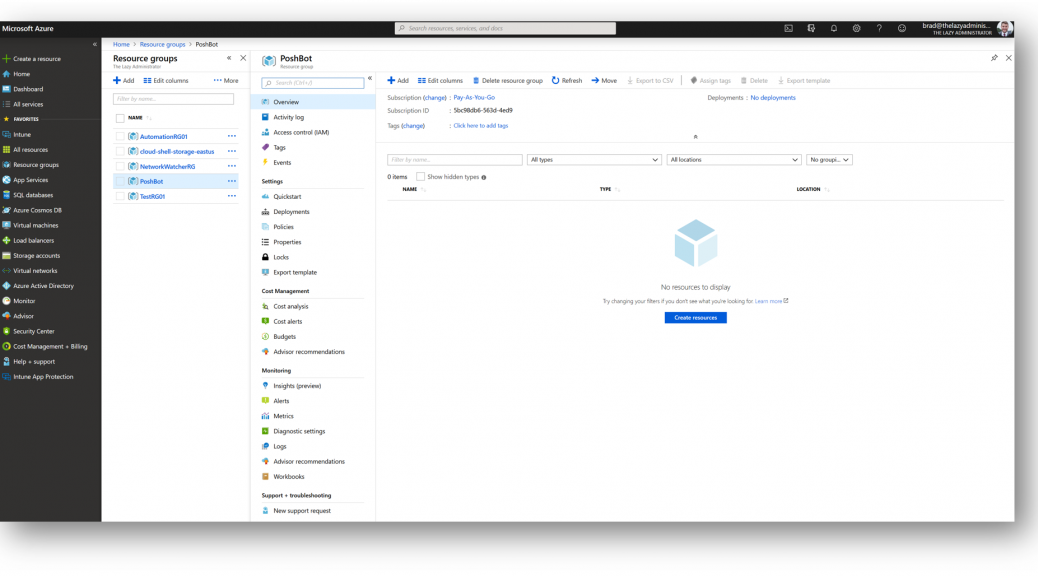Click Add in the PoshBot toolbar

point(398,81)
